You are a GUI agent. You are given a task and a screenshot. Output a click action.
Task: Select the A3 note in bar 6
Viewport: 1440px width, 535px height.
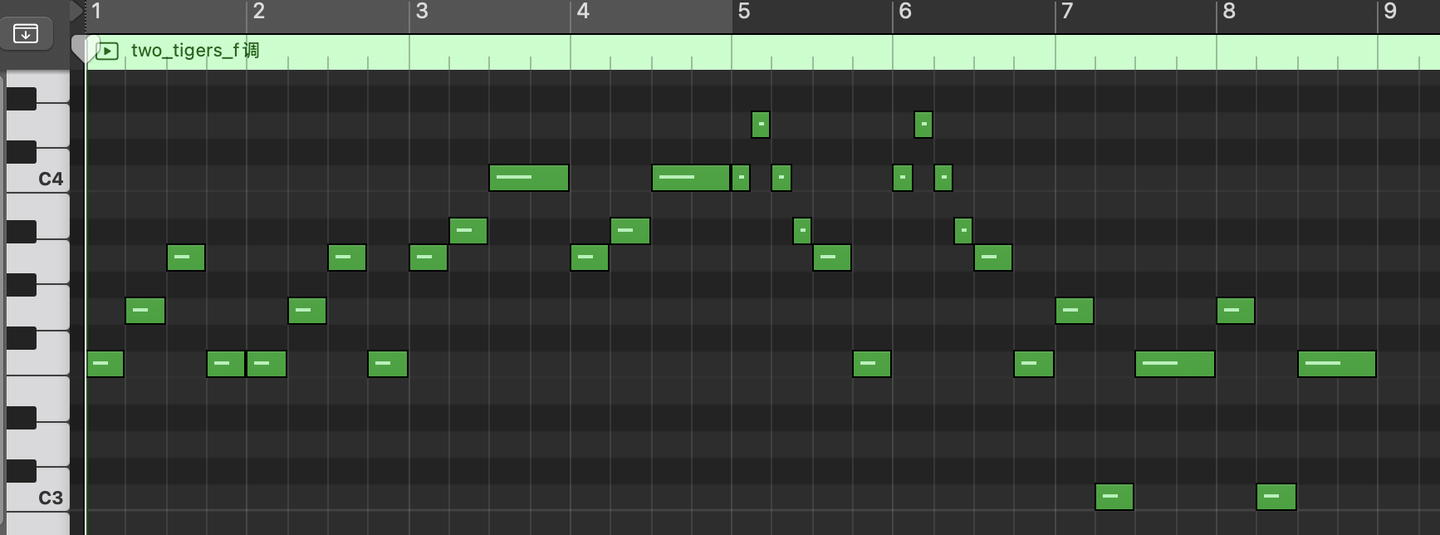click(x=993, y=258)
